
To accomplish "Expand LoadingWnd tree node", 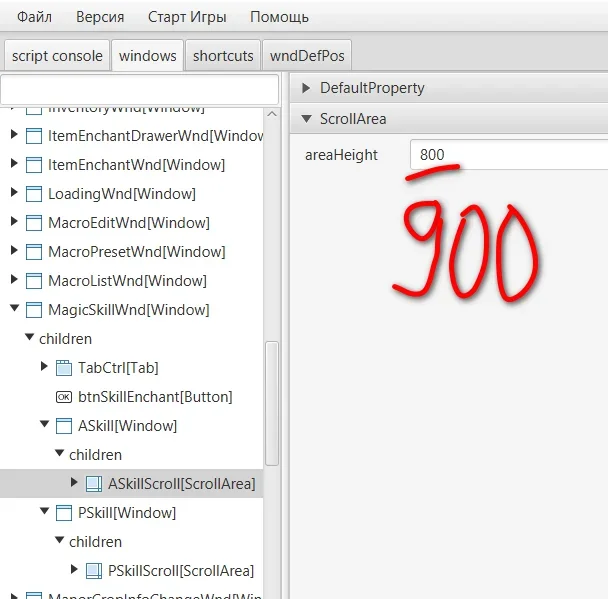I will coord(14,192).
